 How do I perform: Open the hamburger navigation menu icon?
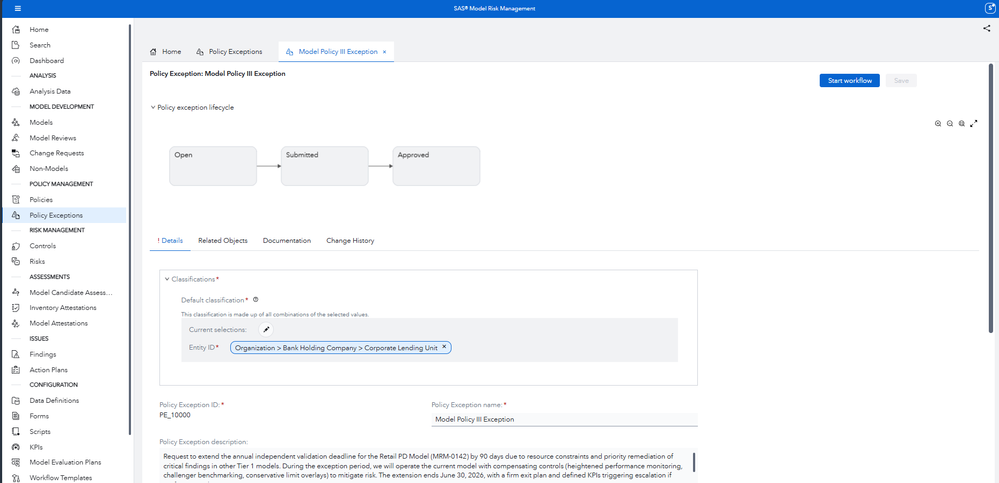17,8
